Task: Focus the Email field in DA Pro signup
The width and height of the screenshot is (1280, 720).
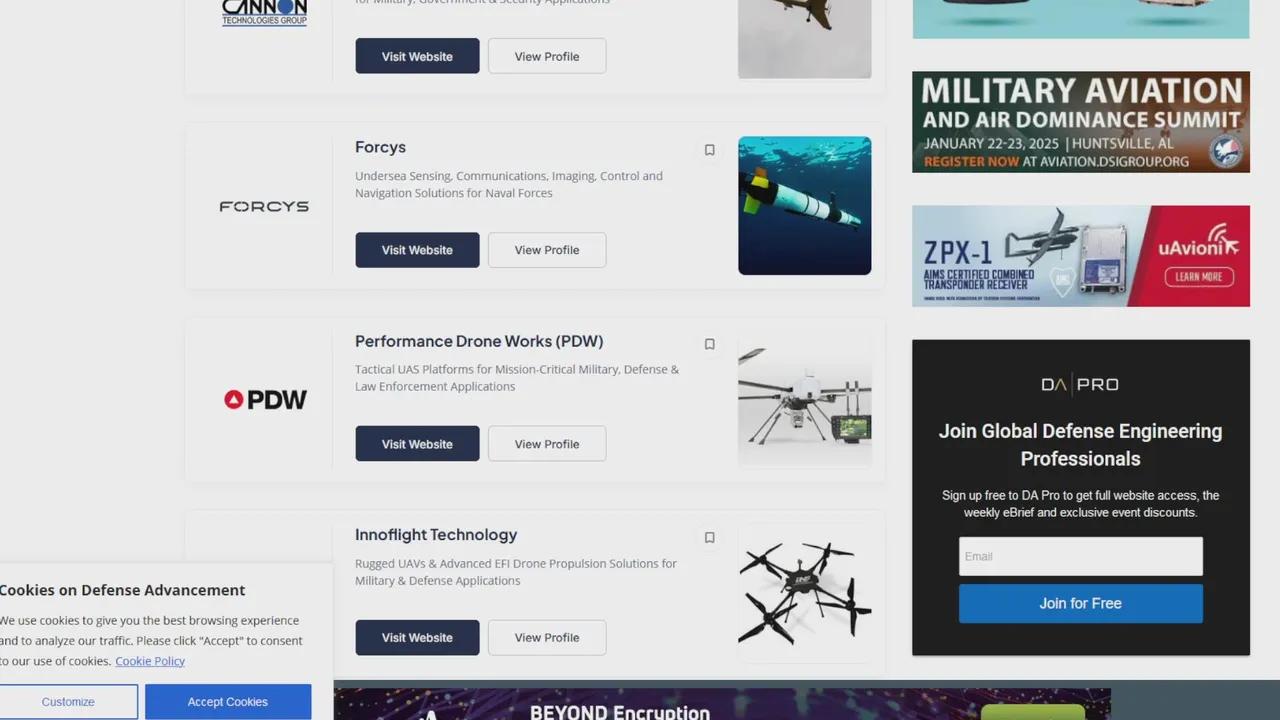Action: [1081, 556]
